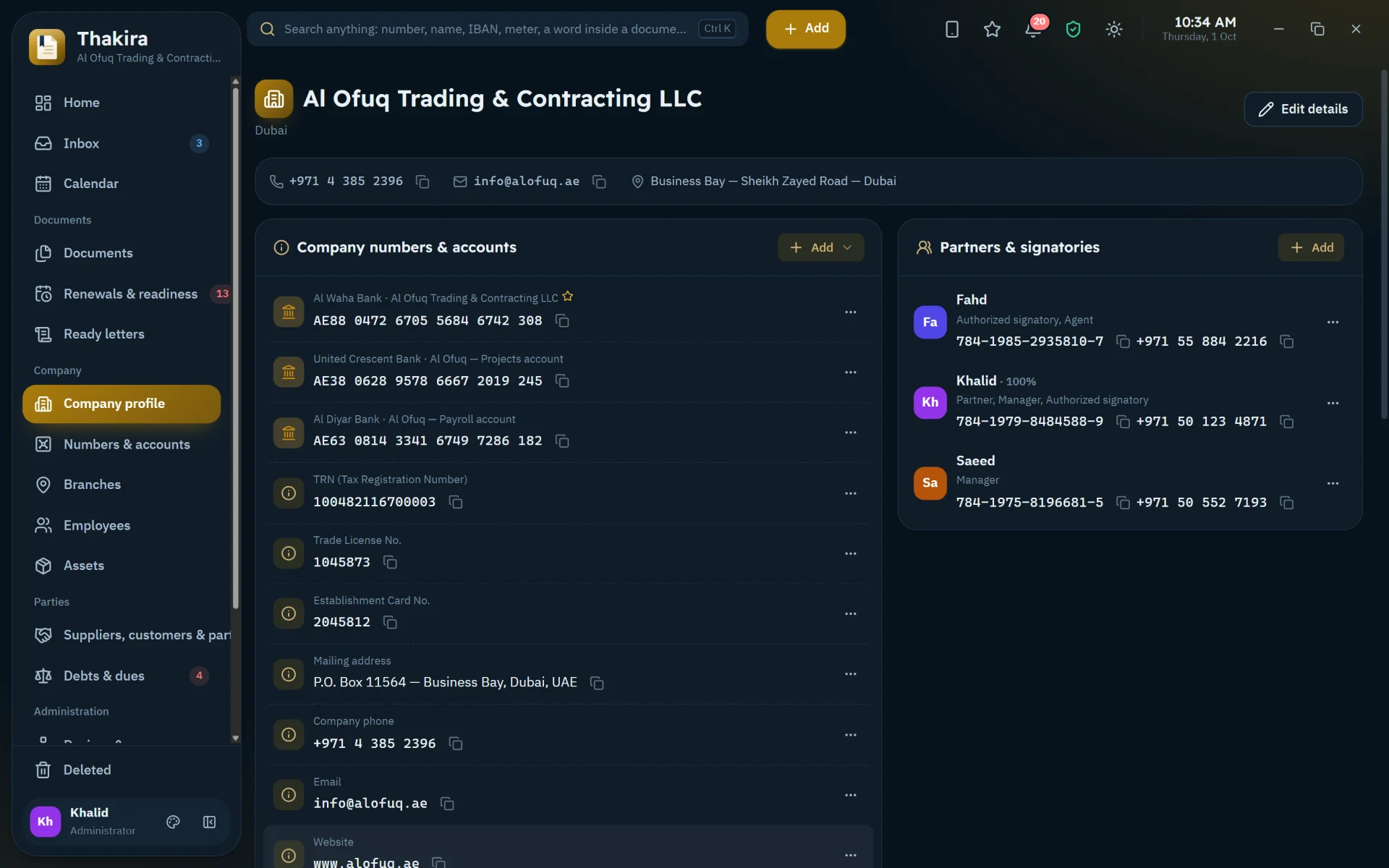This screenshot has height=868, width=1389.
Task: Open the theme palette icon near Khalid
Action: (x=173, y=822)
